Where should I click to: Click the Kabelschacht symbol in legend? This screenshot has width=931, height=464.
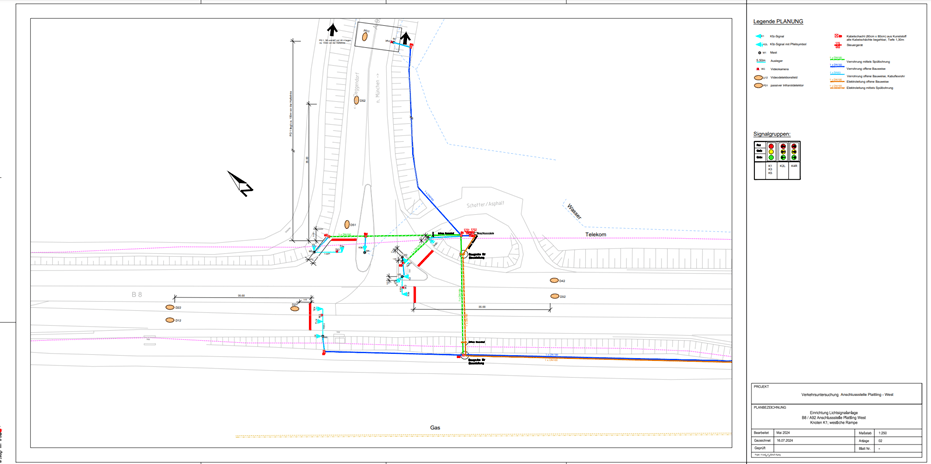coord(836,35)
